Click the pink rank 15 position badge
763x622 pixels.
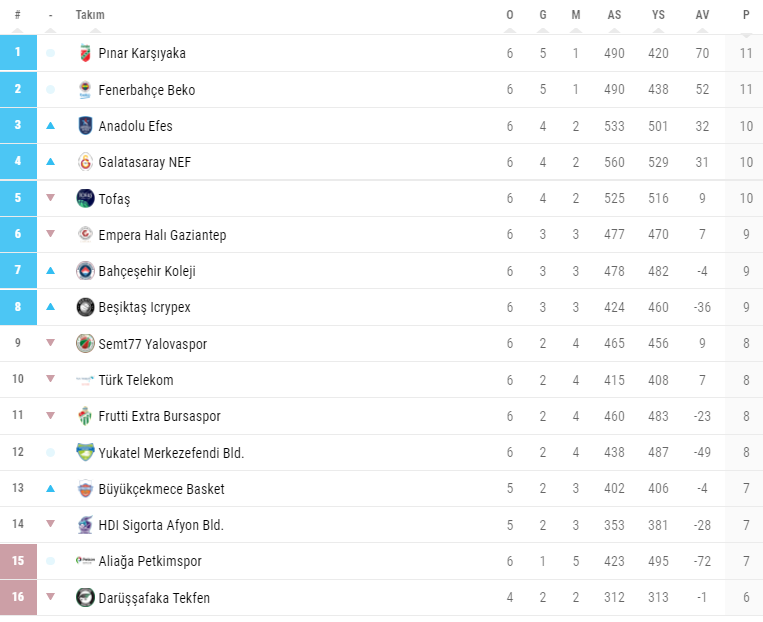pos(18,562)
